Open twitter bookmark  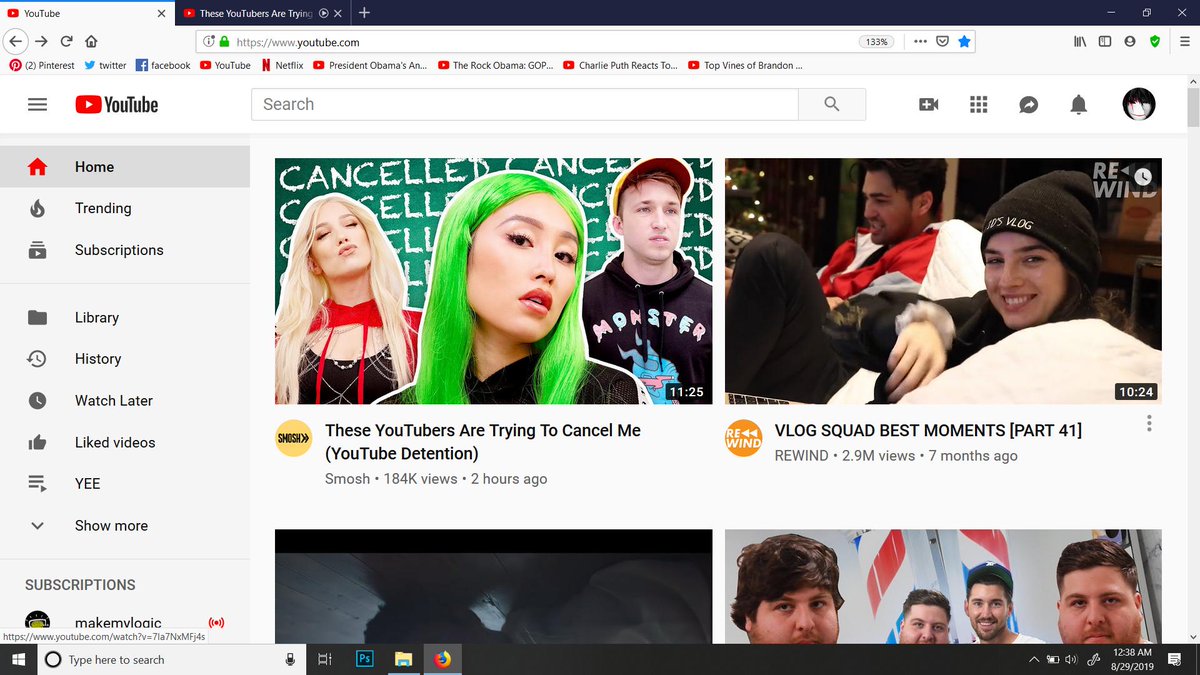coord(106,65)
